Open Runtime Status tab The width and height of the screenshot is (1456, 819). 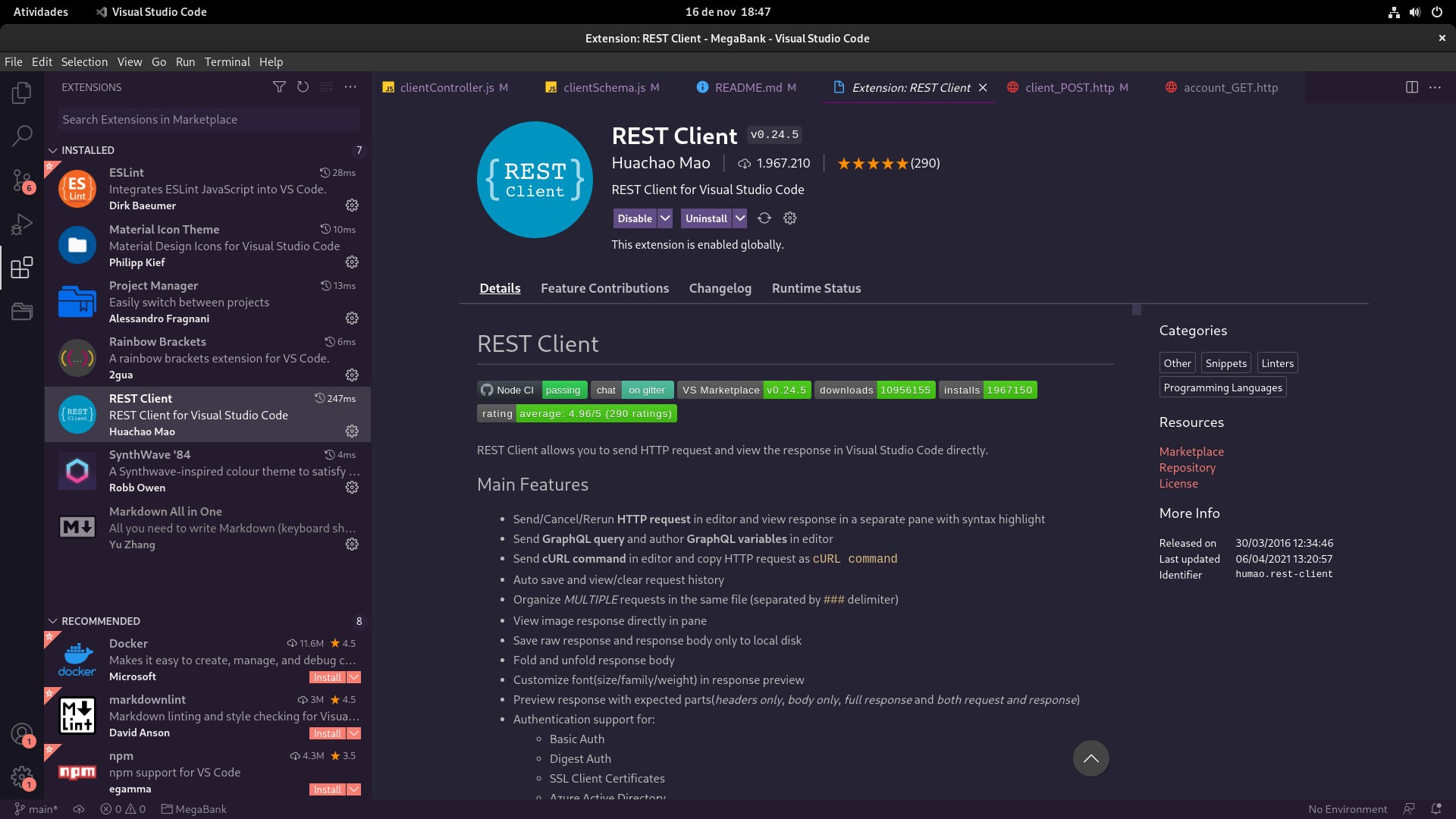click(816, 288)
